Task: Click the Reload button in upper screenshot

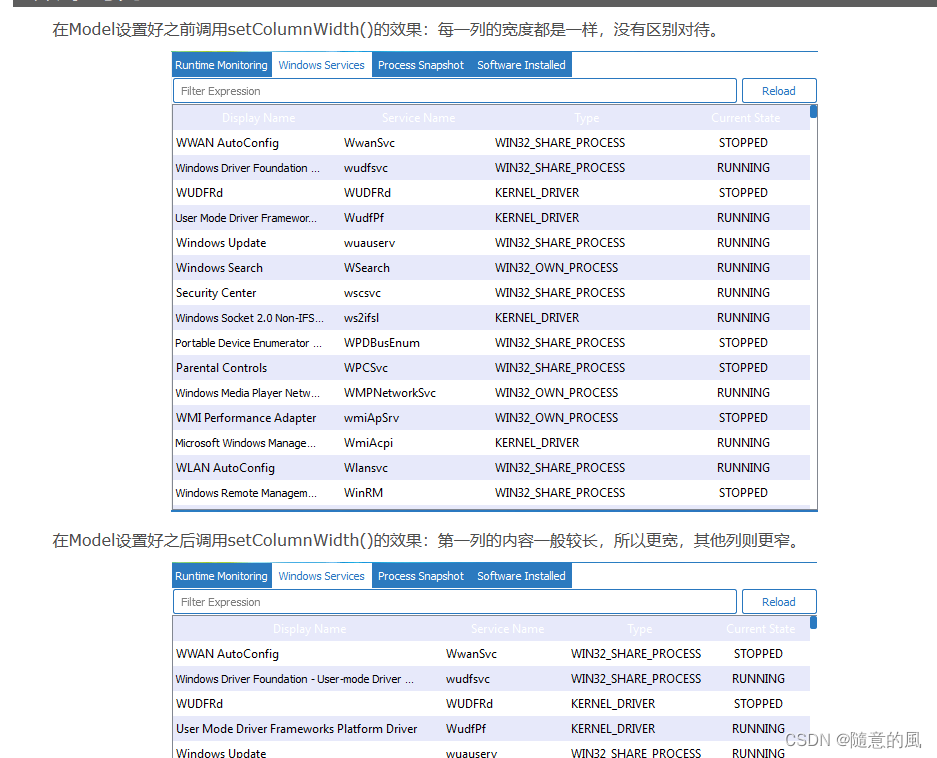Action: click(779, 91)
